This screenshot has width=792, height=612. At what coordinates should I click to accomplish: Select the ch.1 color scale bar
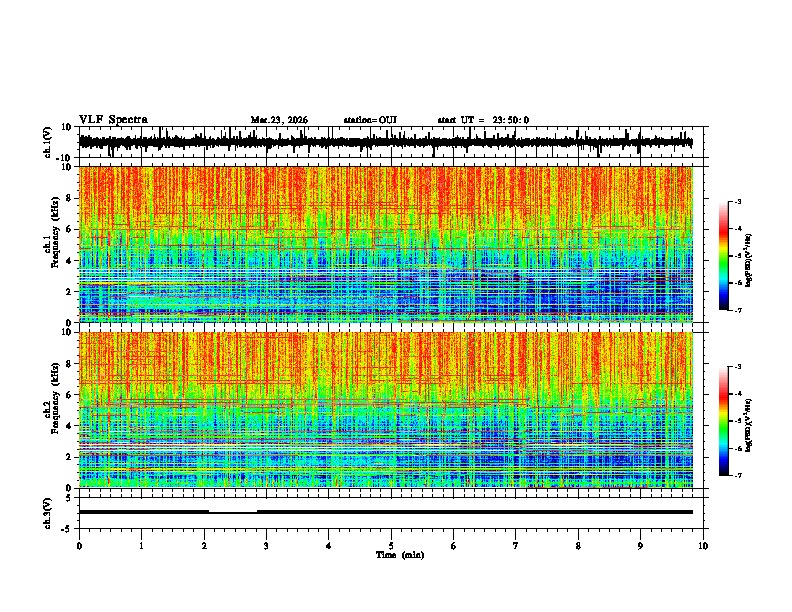(x=723, y=256)
